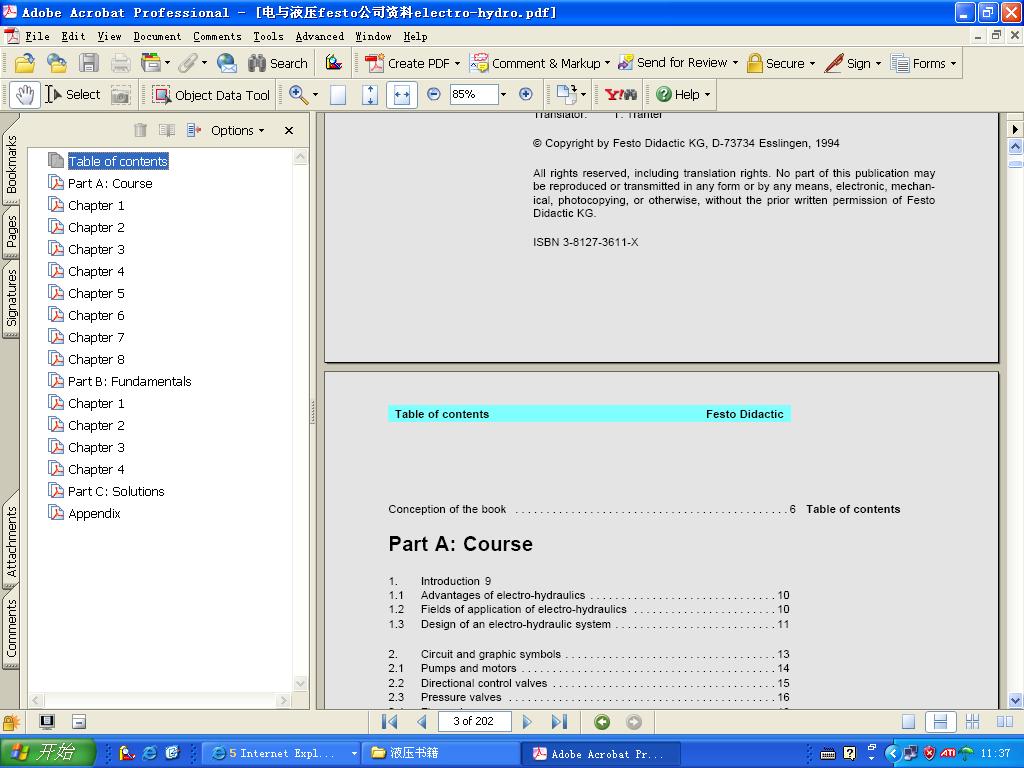Open the Comments menu
Image resolution: width=1024 pixels, height=768 pixels.
coord(217,37)
